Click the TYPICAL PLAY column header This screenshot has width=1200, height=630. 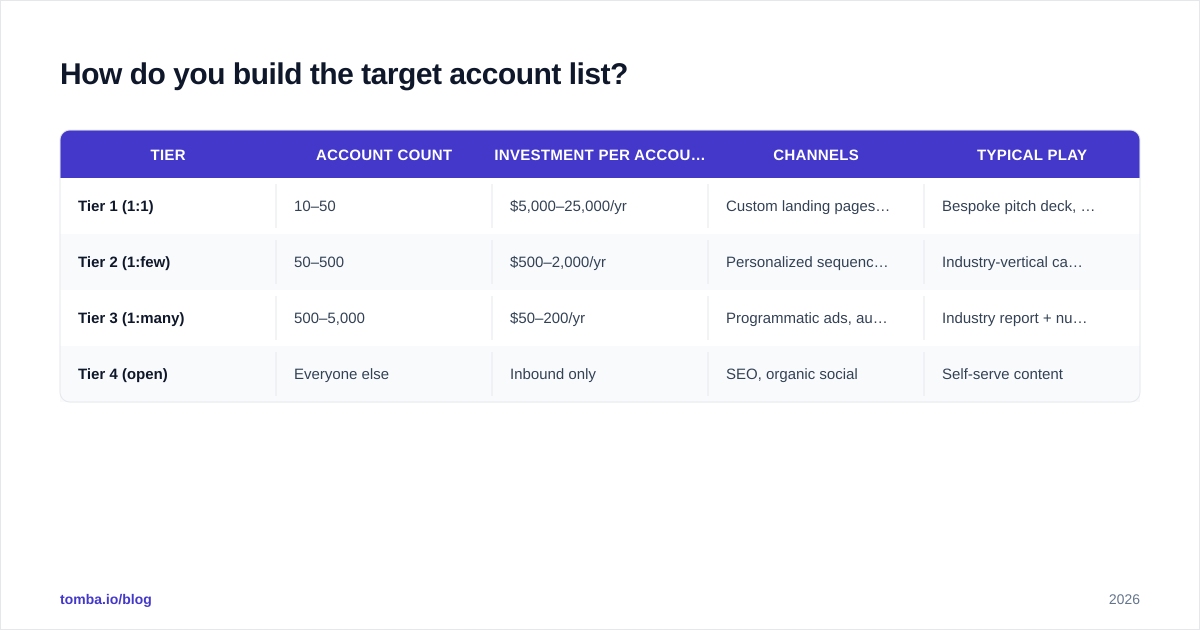click(1032, 155)
